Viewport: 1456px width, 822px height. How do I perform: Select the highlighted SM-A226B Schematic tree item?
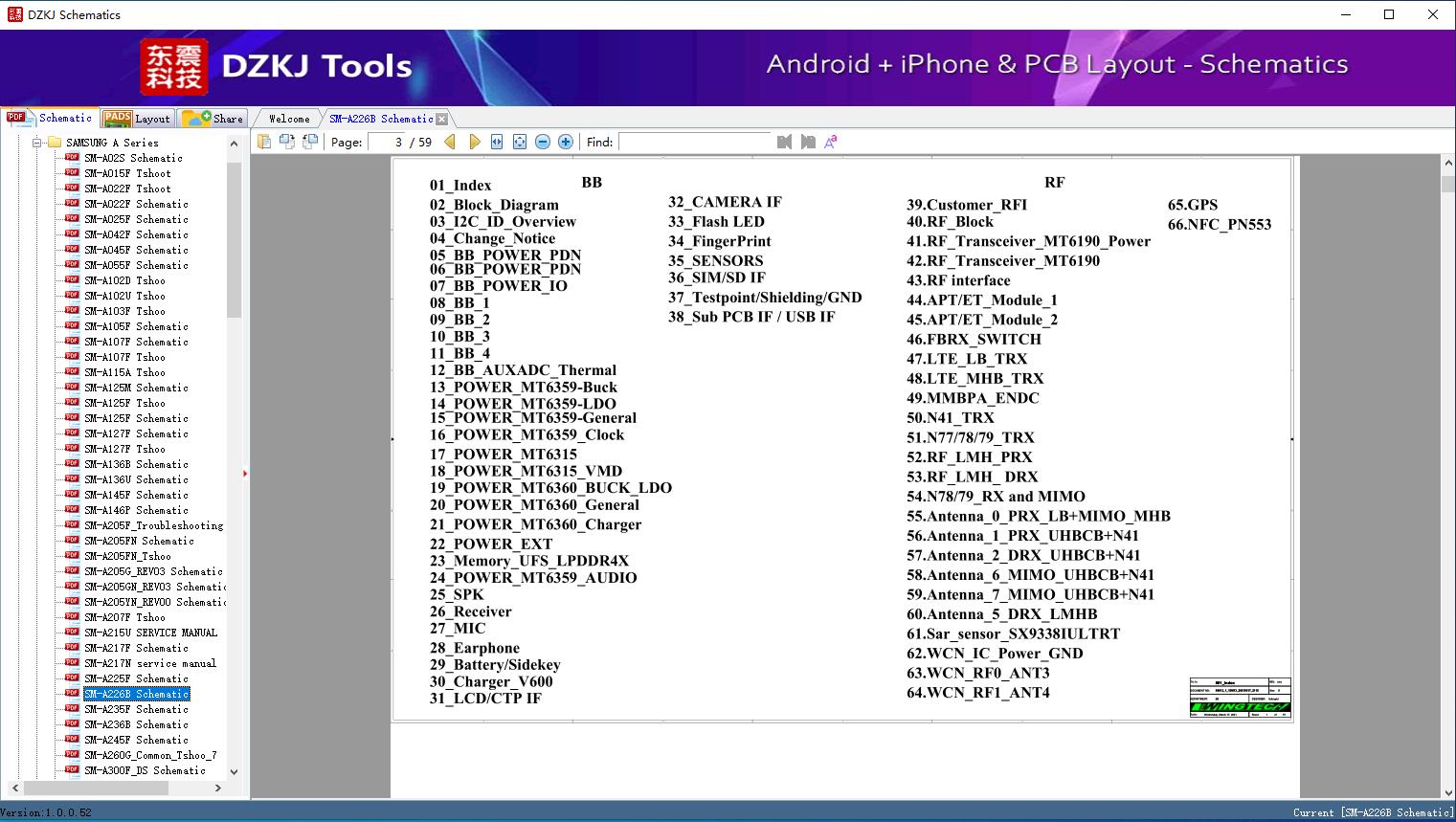coord(136,694)
